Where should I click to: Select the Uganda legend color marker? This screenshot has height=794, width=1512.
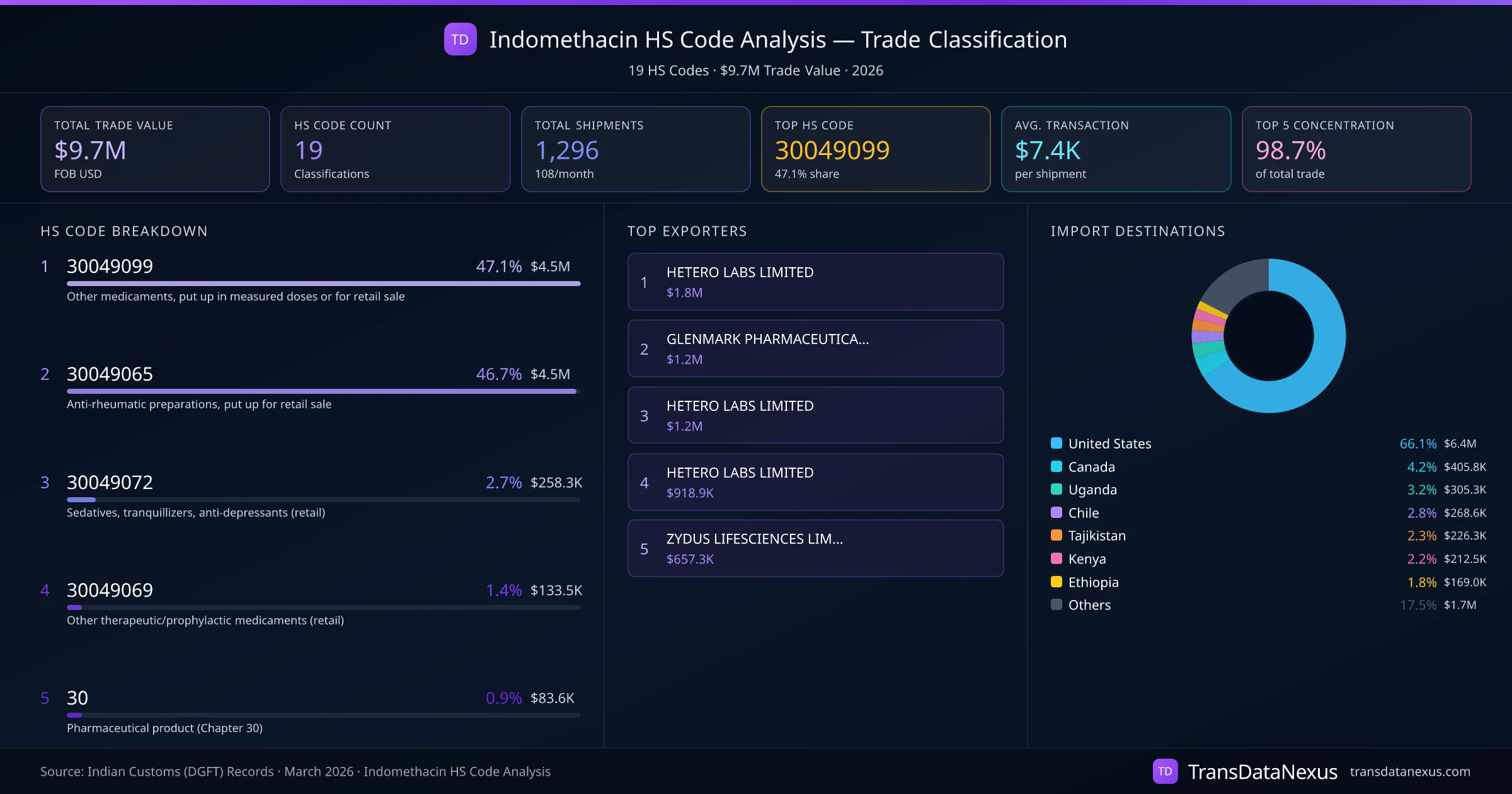coord(1057,490)
